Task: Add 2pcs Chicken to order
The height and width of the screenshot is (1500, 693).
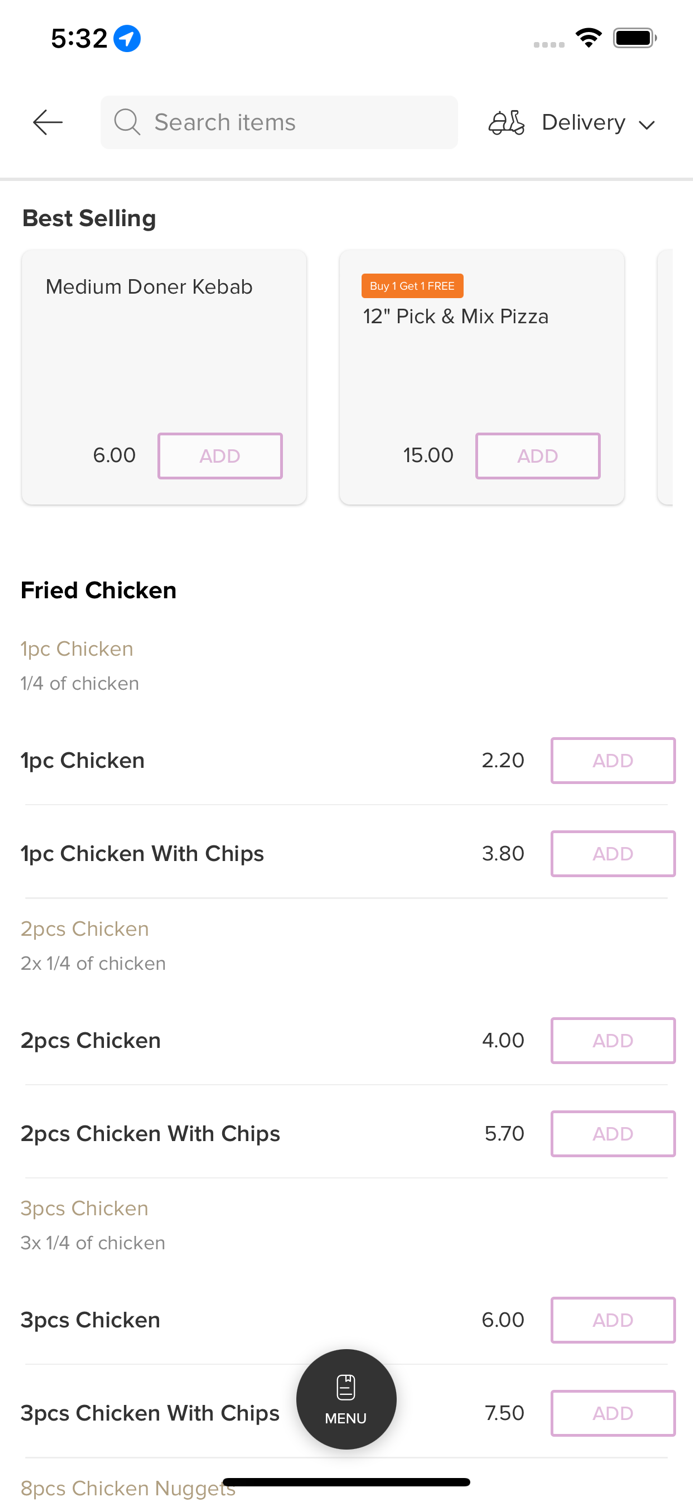Action: pos(613,1041)
